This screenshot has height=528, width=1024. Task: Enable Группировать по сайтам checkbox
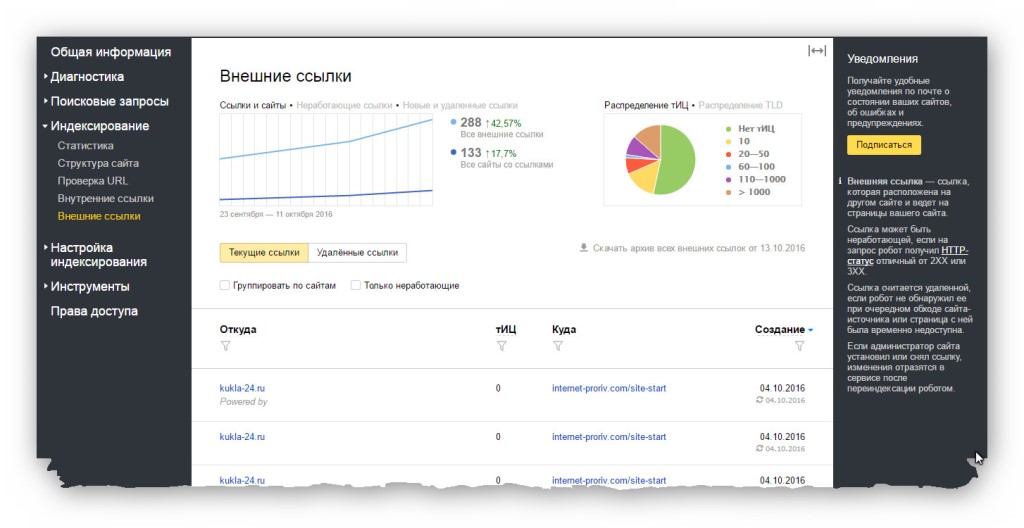(225, 286)
